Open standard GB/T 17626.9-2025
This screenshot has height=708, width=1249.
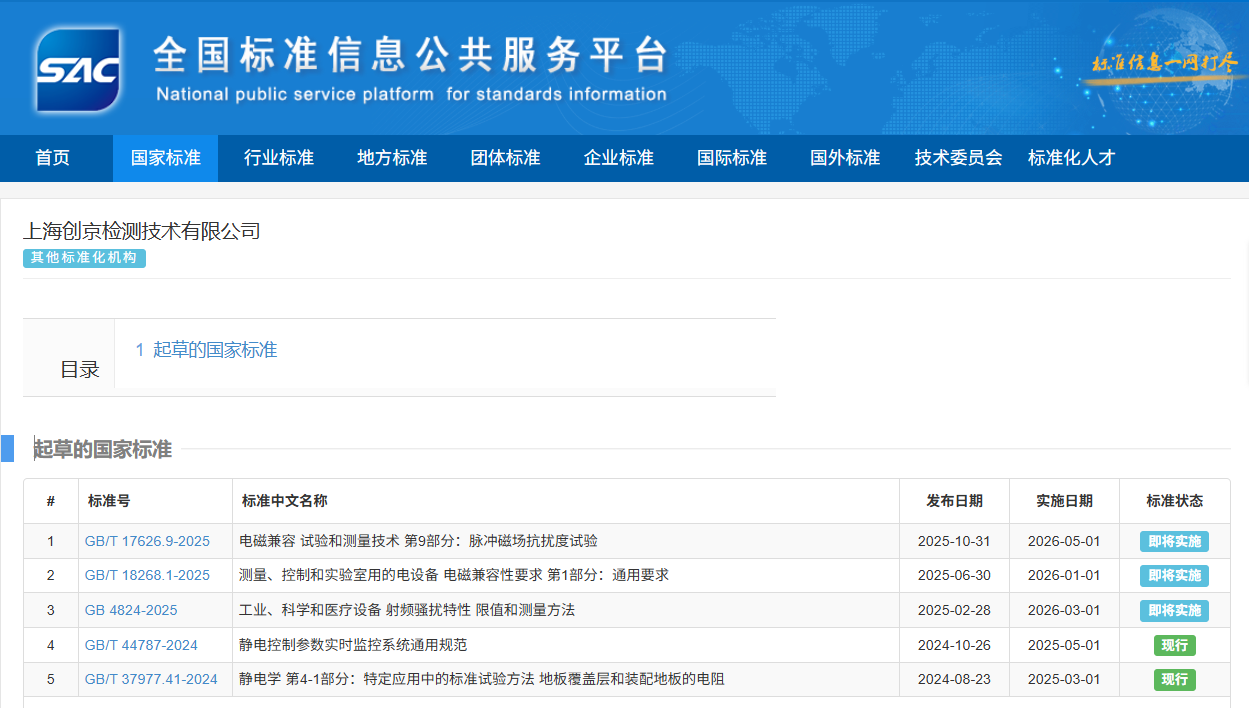coord(145,541)
